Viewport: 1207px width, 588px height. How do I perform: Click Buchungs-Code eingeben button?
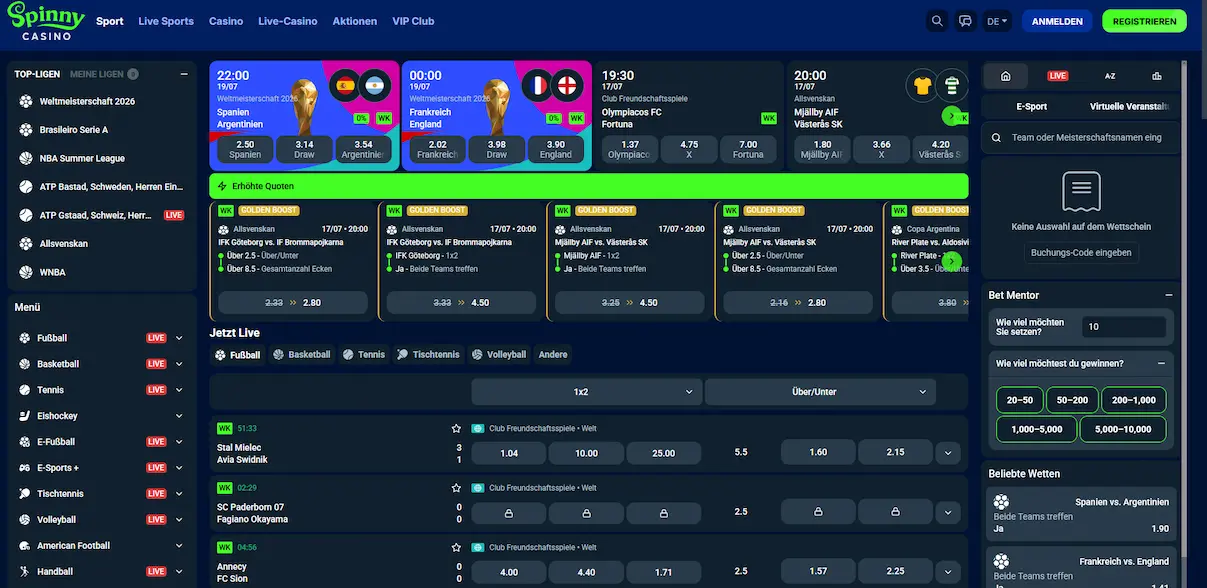pos(1081,253)
